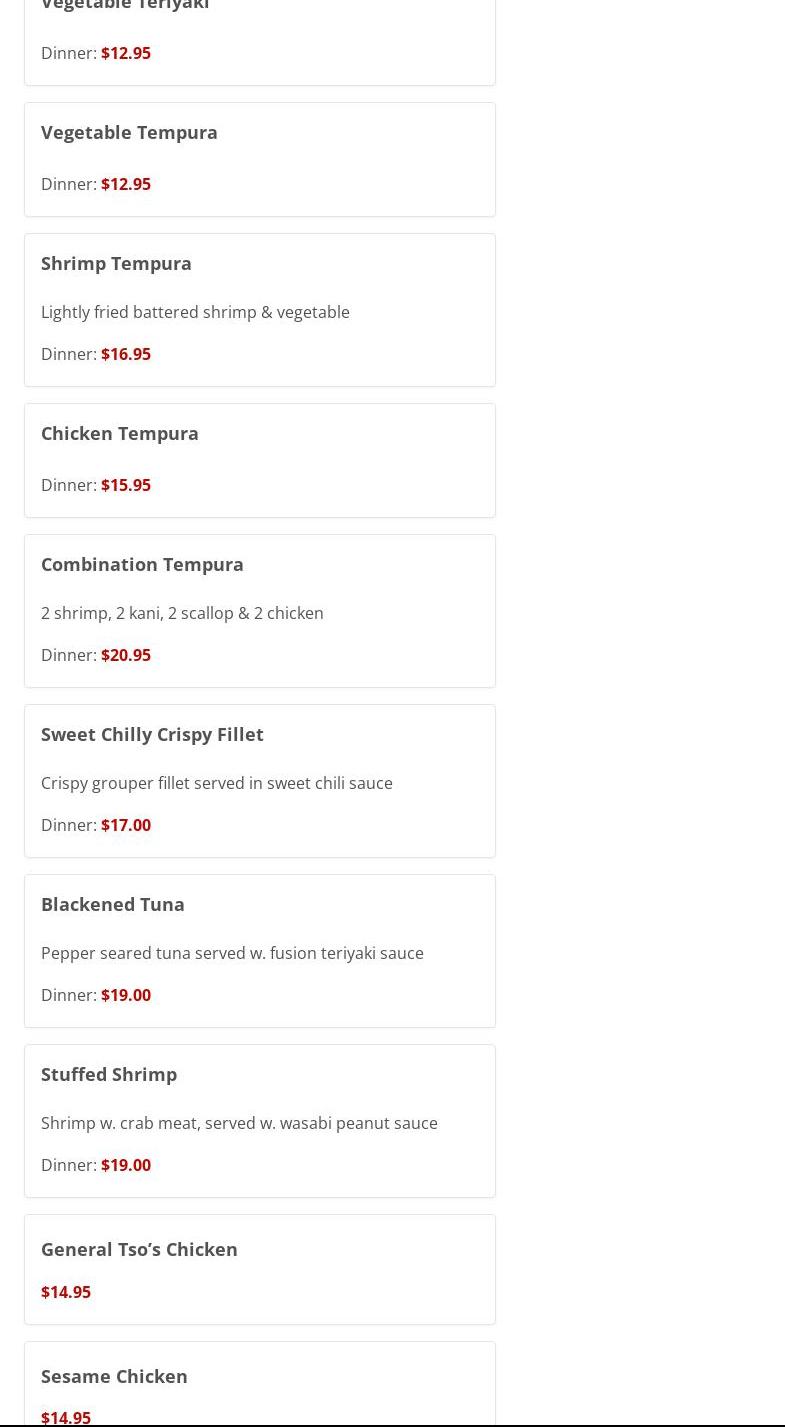Click the Chicken Tempura heading
This screenshot has height=1427, width=785.
click(x=120, y=433)
